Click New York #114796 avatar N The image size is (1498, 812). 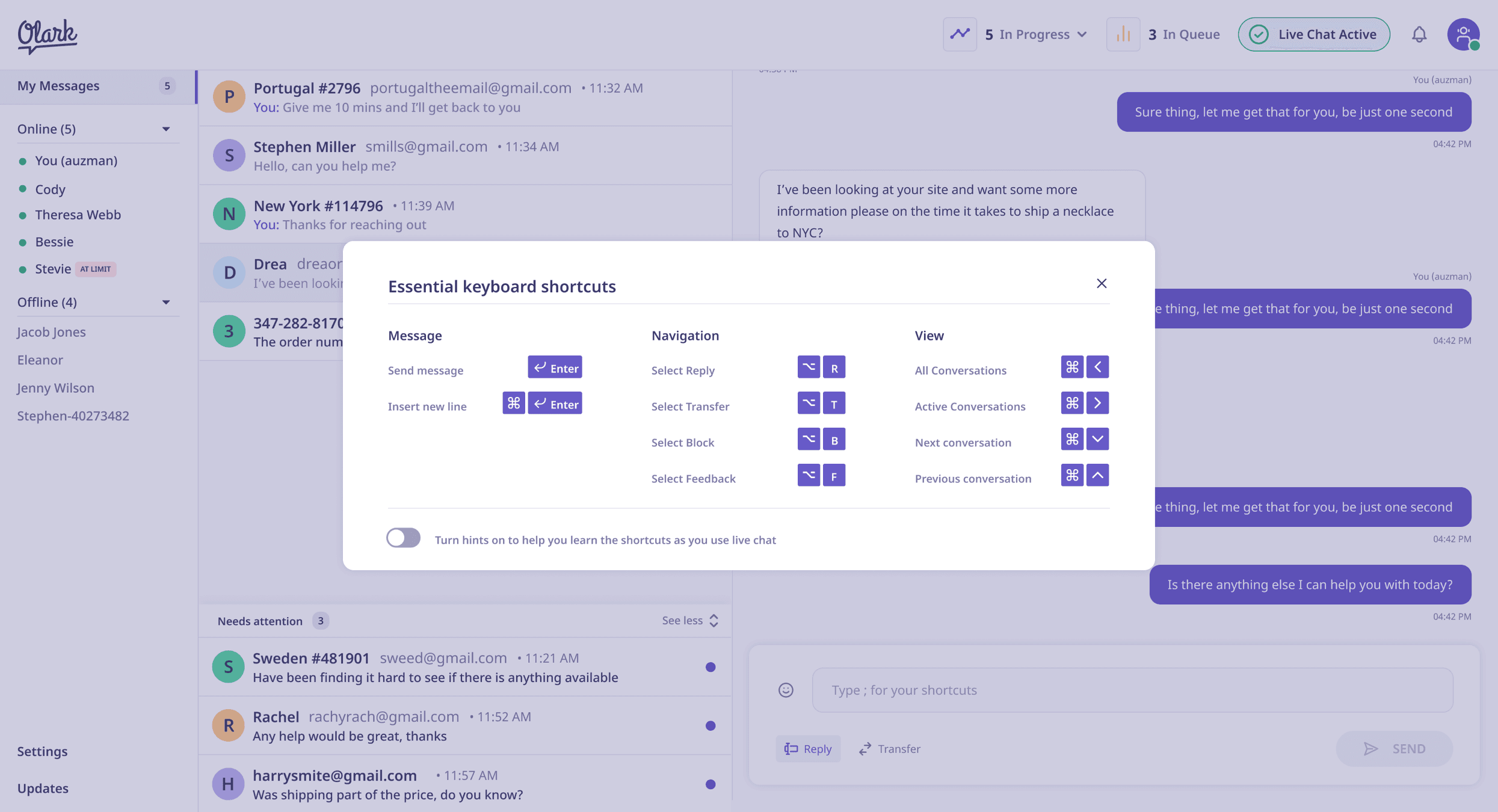[229, 214]
